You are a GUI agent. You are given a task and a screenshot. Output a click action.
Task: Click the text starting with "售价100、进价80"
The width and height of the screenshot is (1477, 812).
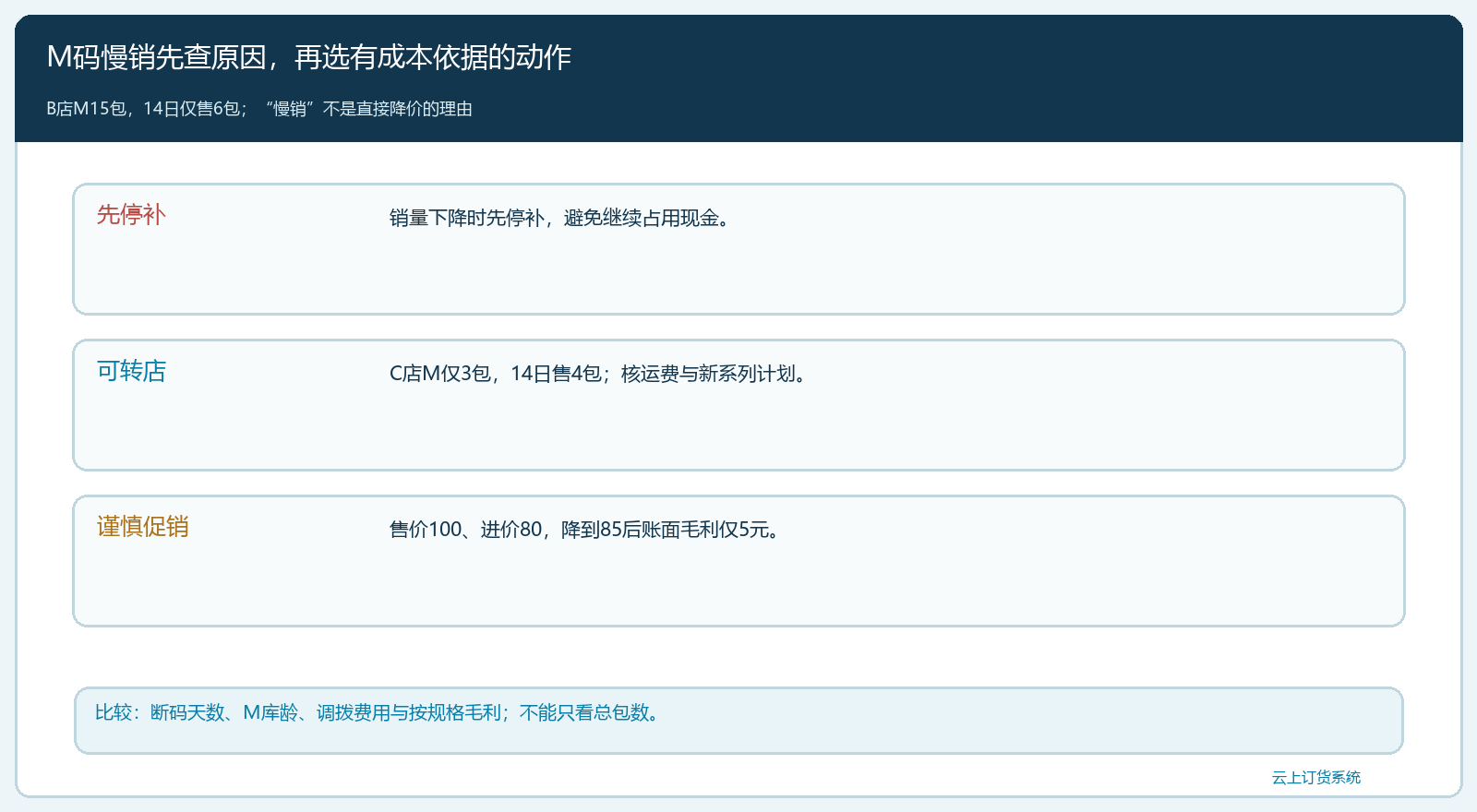pyautogui.click(x=584, y=530)
